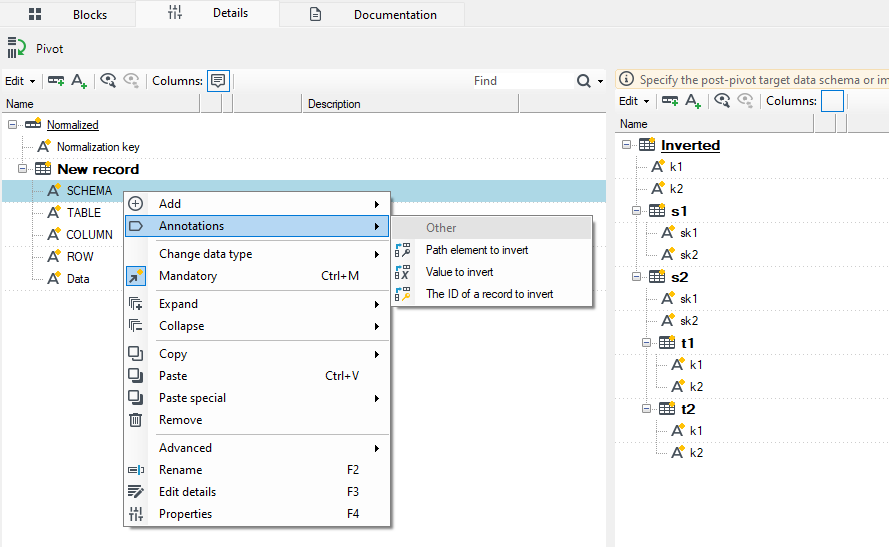Select the Data attribute row

(x=78, y=279)
